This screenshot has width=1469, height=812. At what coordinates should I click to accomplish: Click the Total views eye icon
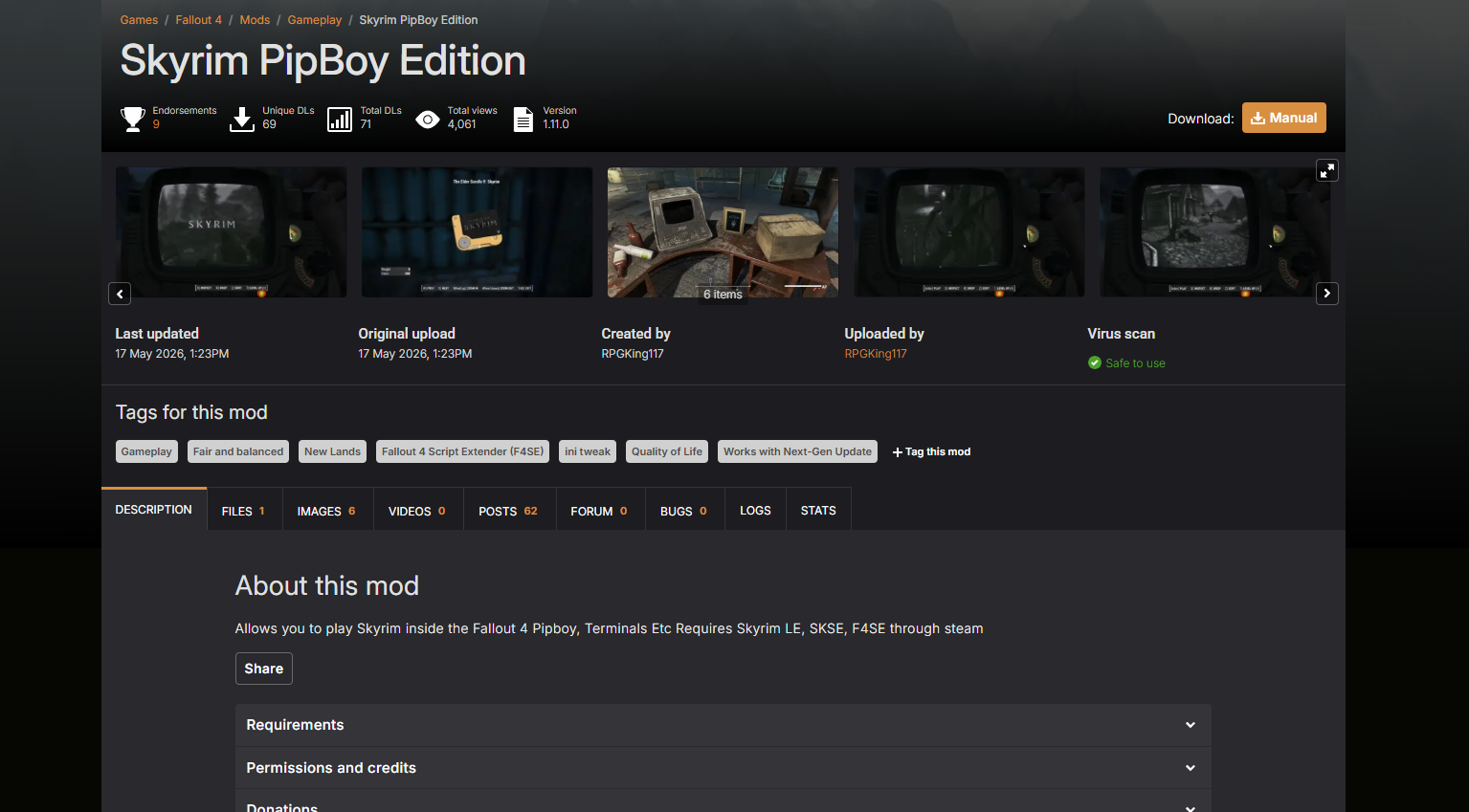(x=428, y=120)
